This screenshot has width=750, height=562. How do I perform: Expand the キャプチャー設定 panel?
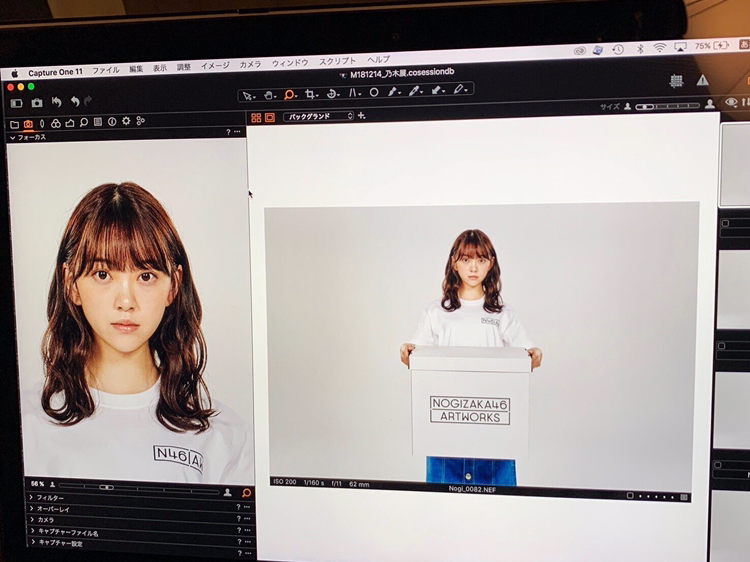click(33, 542)
